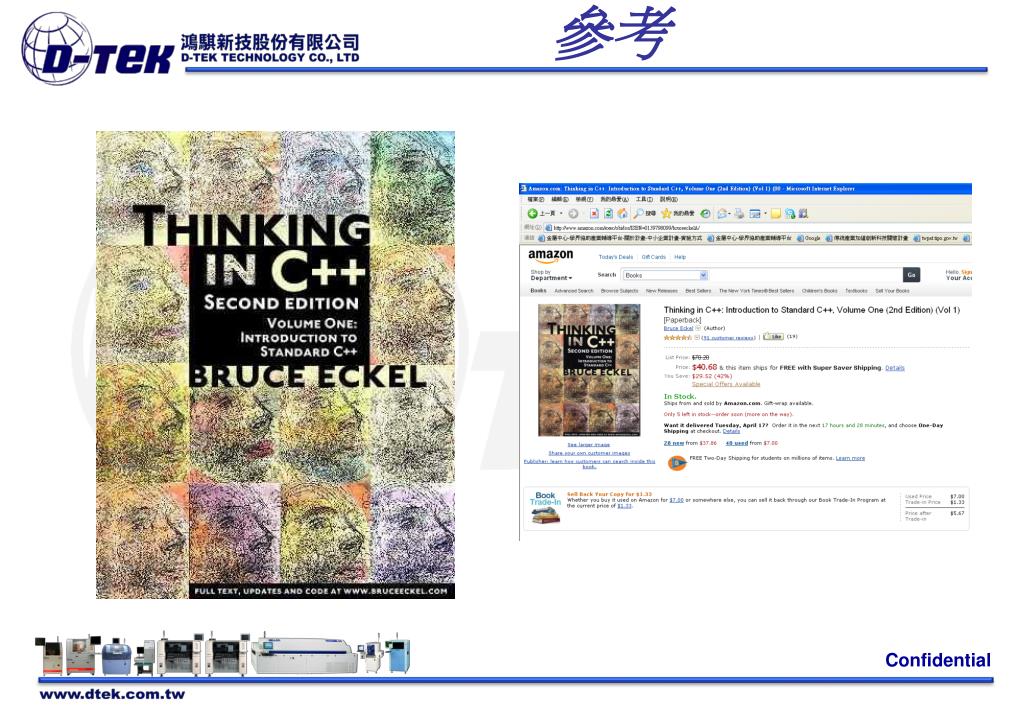Open Amazon Help link
Screen dimensions: 1023x708
click(680, 257)
